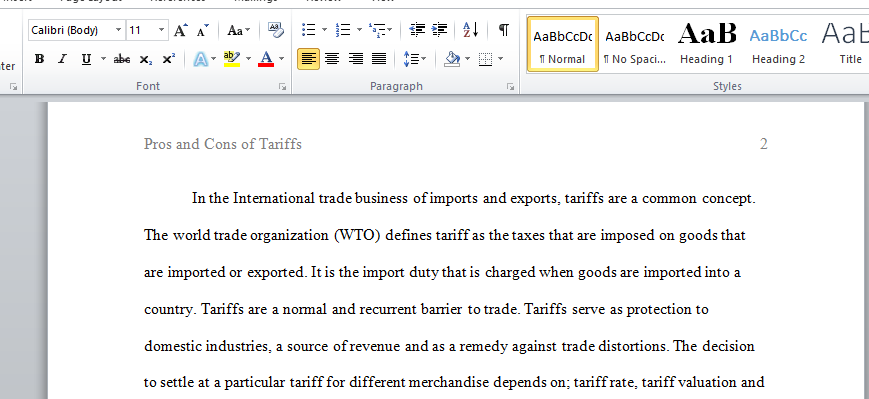Open Line and Paragraph Spacing
The width and height of the screenshot is (869, 399).
414,59
